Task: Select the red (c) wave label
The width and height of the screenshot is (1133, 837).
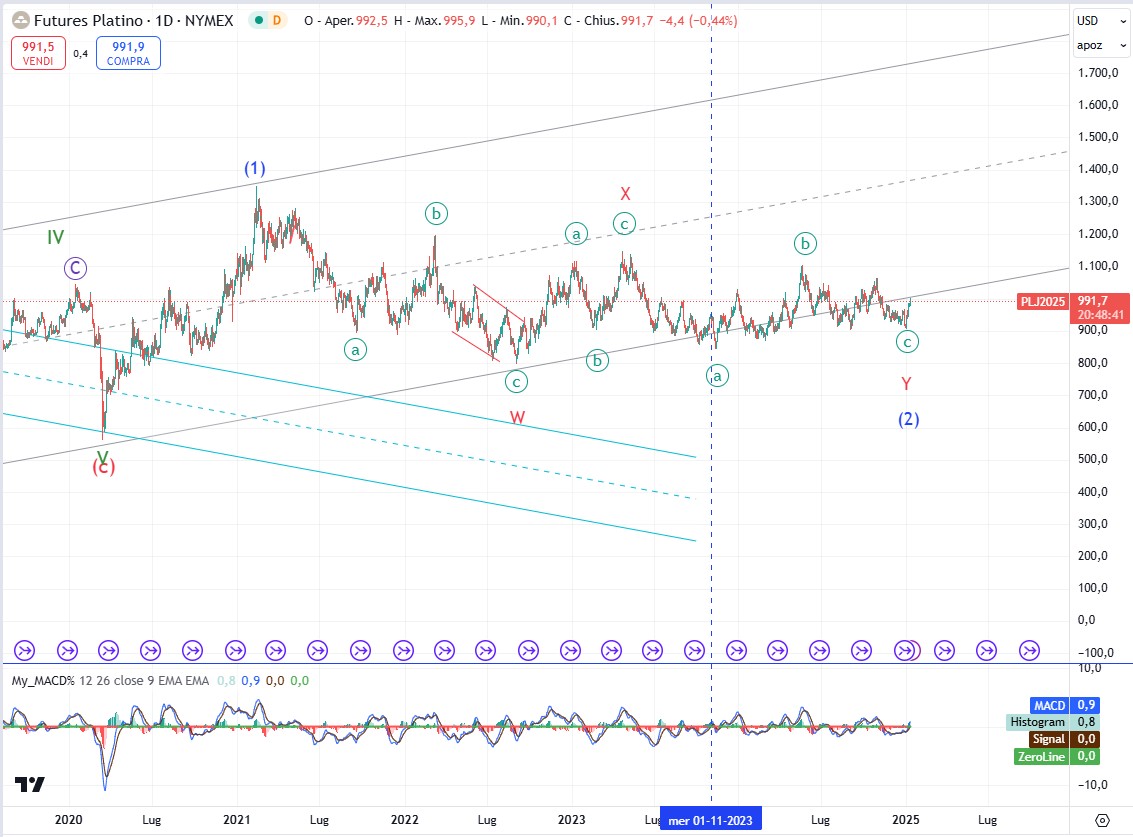Action: (x=103, y=468)
